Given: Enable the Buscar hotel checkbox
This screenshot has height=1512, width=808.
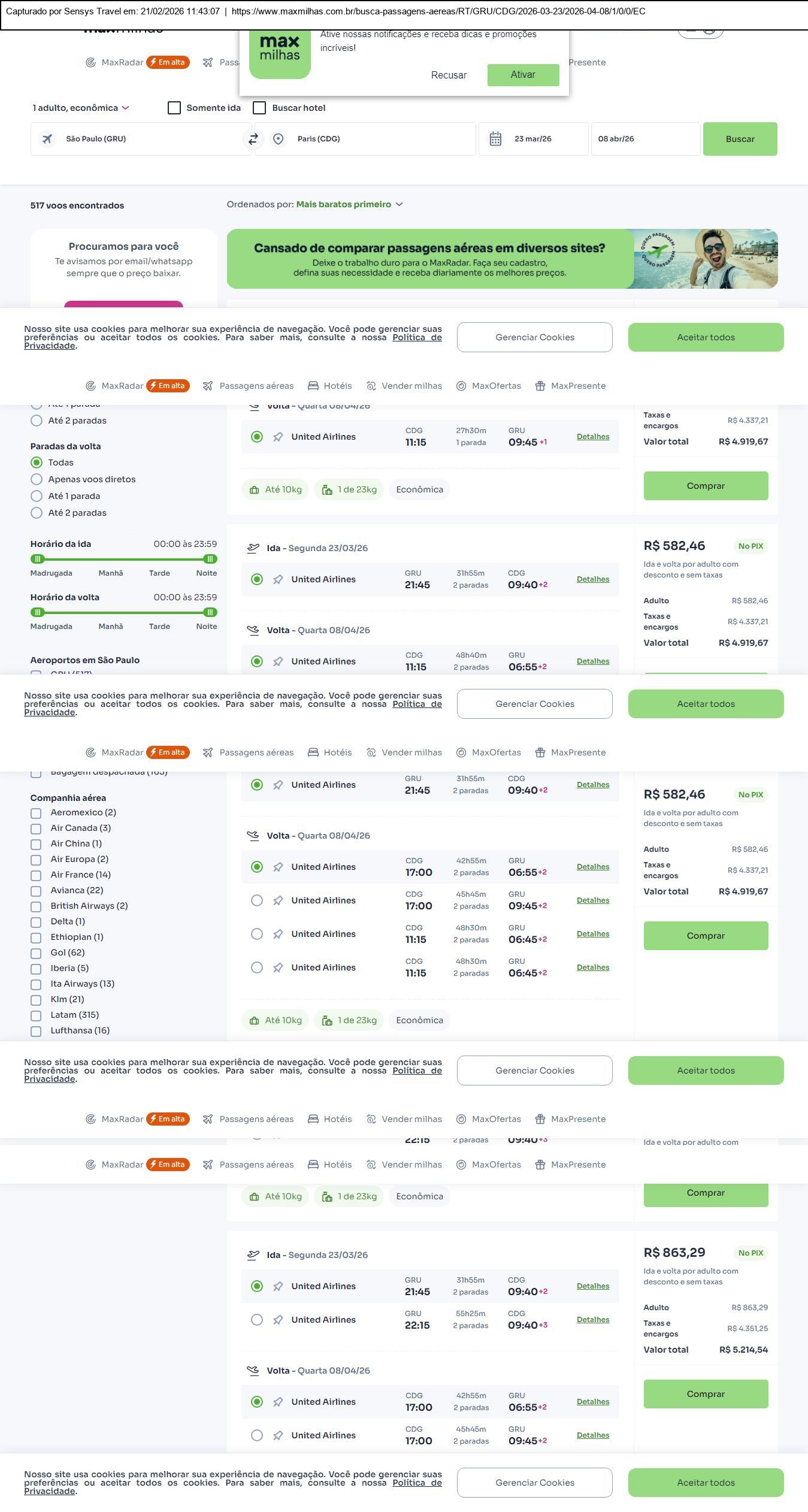Looking at the screenshot, I should point(259,108).
